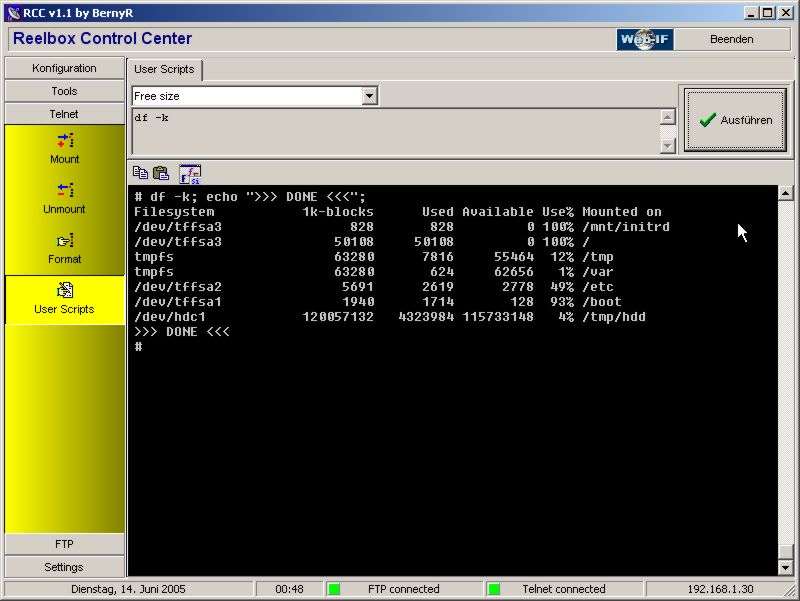Click the /boot mount point text
Image resolution: width=800 pixels, height=601 pixels.
point(602,302)
